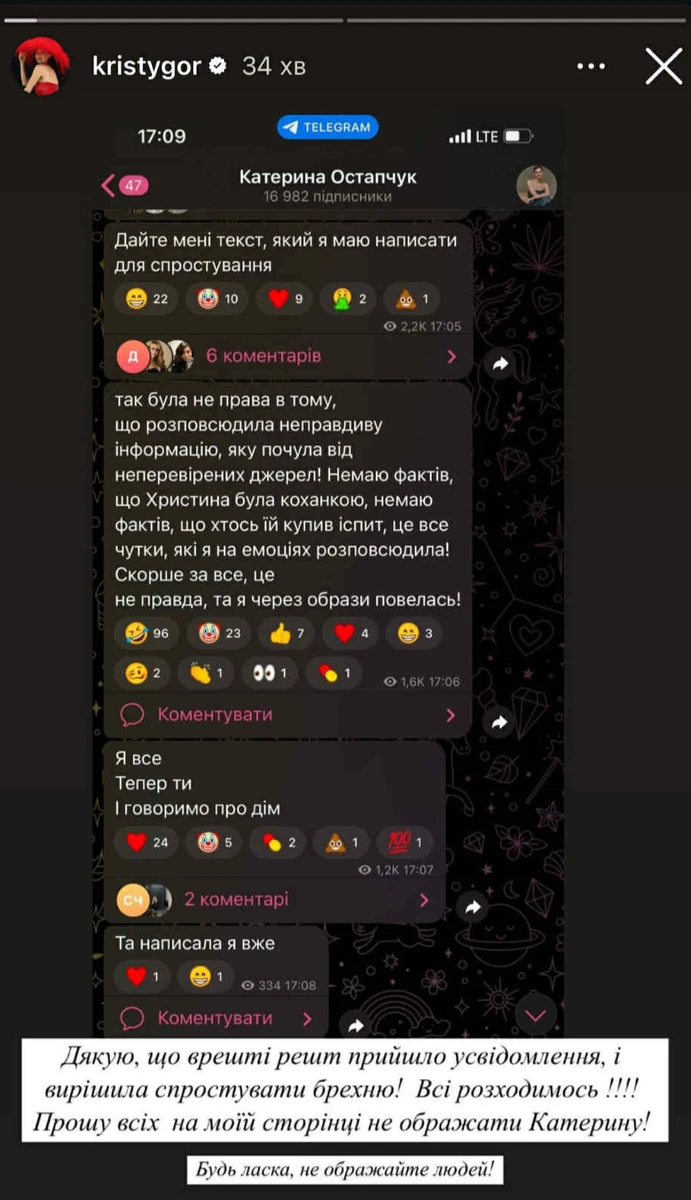
Task: Forward the long apology message
Action: point(499,721)
